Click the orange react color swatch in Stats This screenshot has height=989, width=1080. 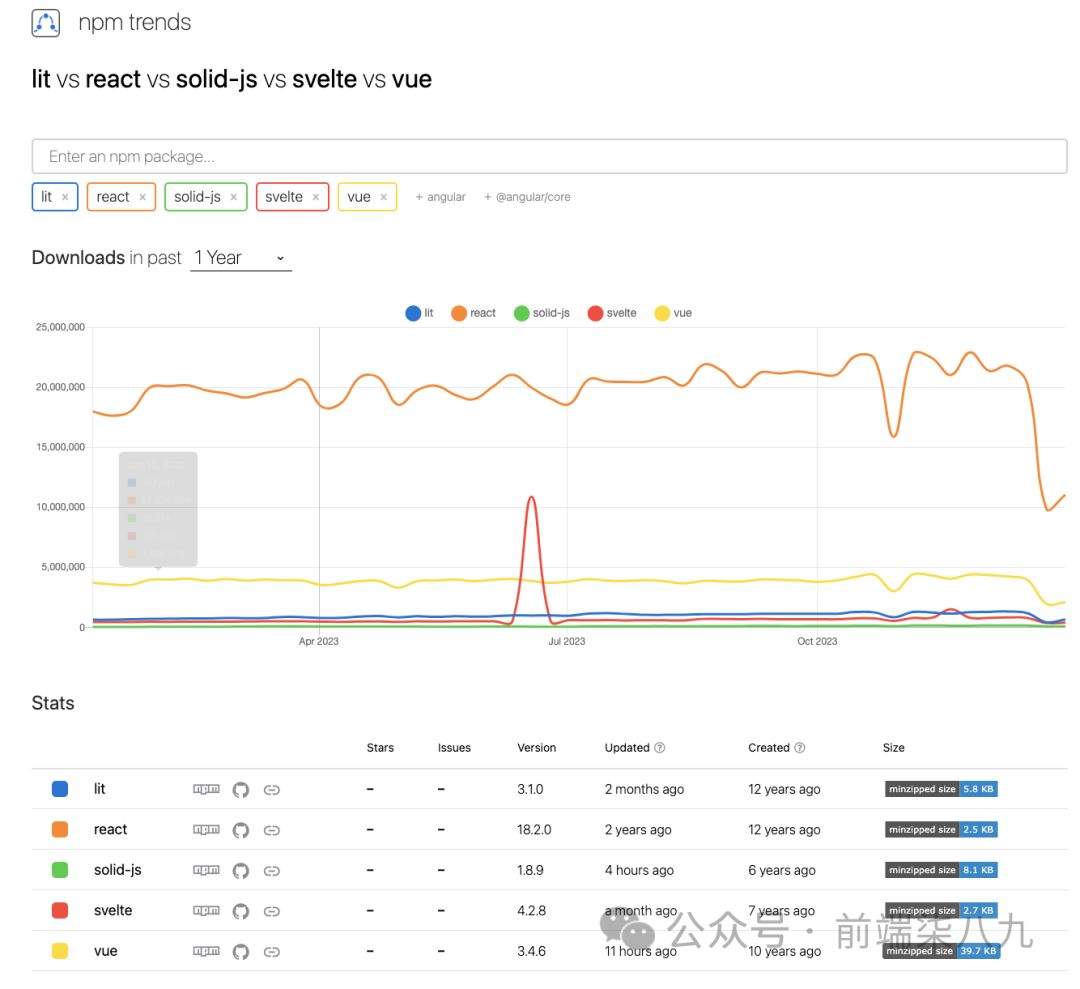coord(60,830)
